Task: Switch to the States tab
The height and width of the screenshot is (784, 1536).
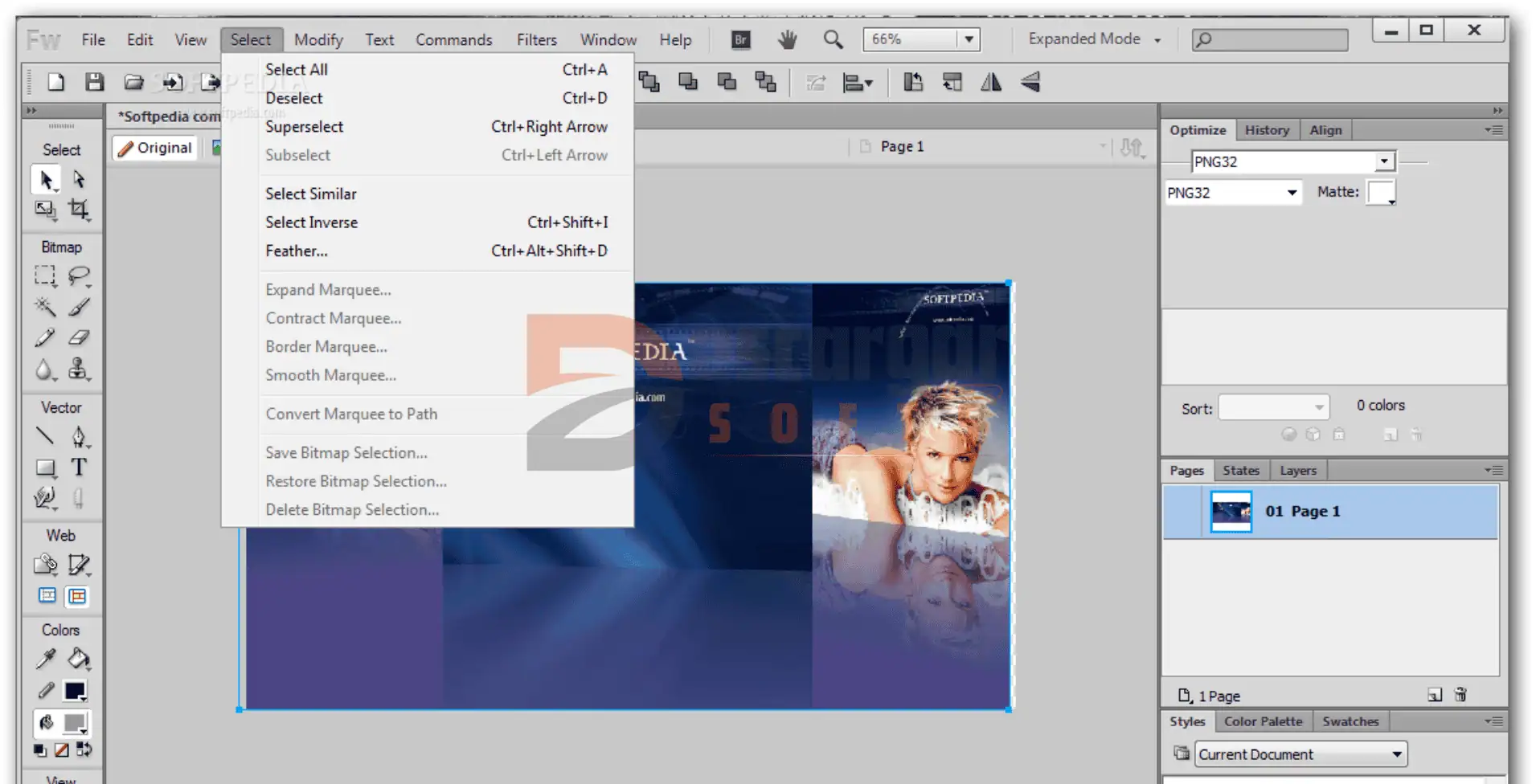Action: (x=1241, y=471)
